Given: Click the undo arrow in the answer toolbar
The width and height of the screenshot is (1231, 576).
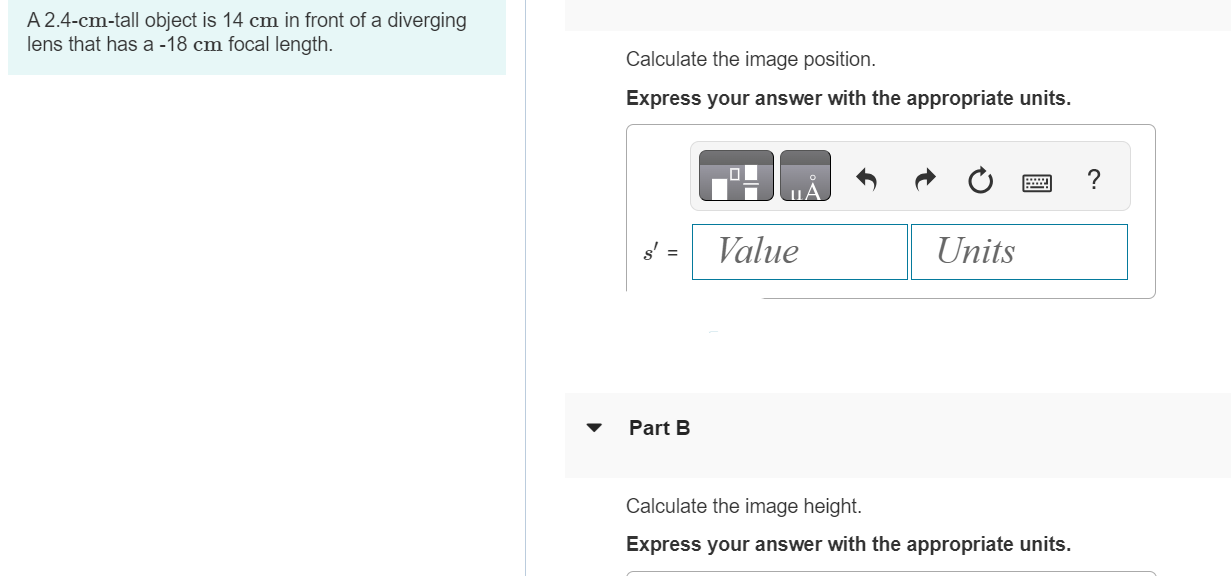Looking at the screenshot, I should pos(866,179).
